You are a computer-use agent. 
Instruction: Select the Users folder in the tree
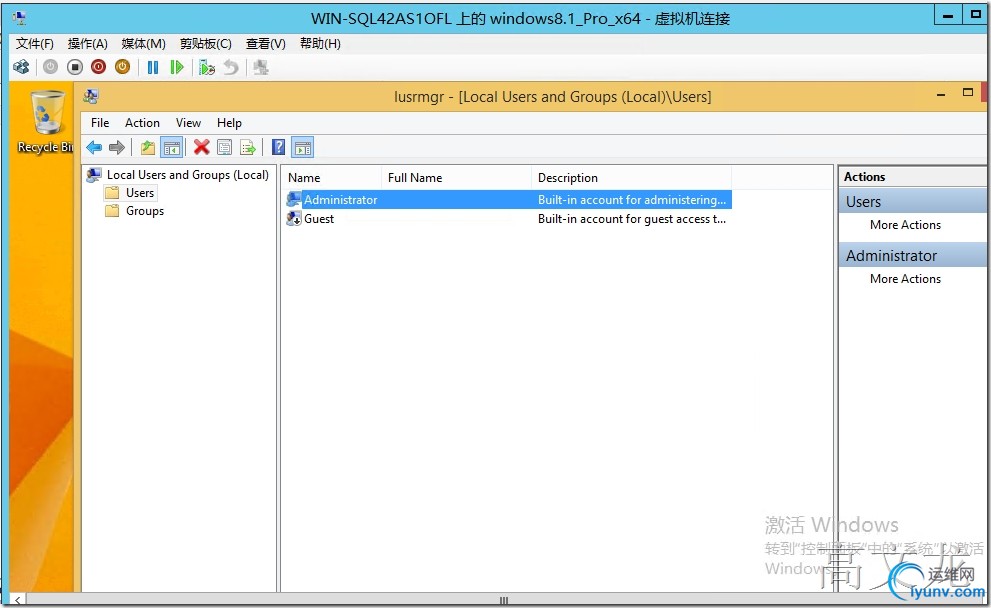(140, 193)
